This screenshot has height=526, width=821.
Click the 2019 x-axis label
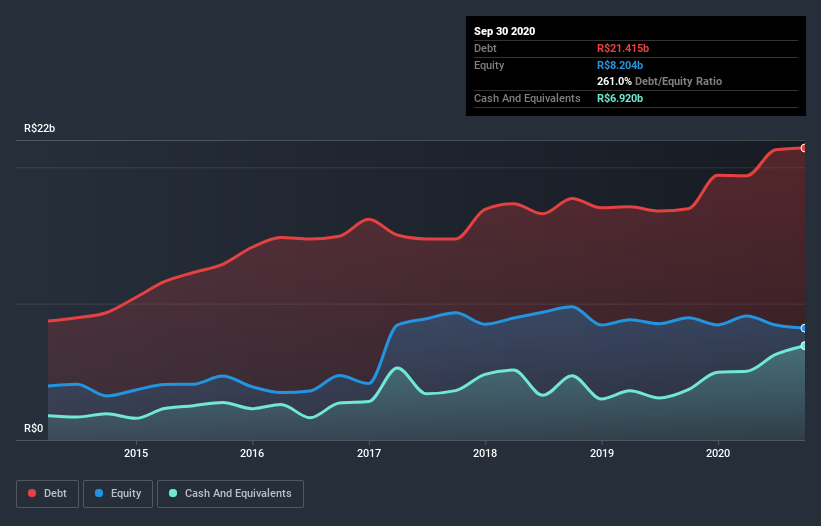pyautogui.click(x=602, y=453)
